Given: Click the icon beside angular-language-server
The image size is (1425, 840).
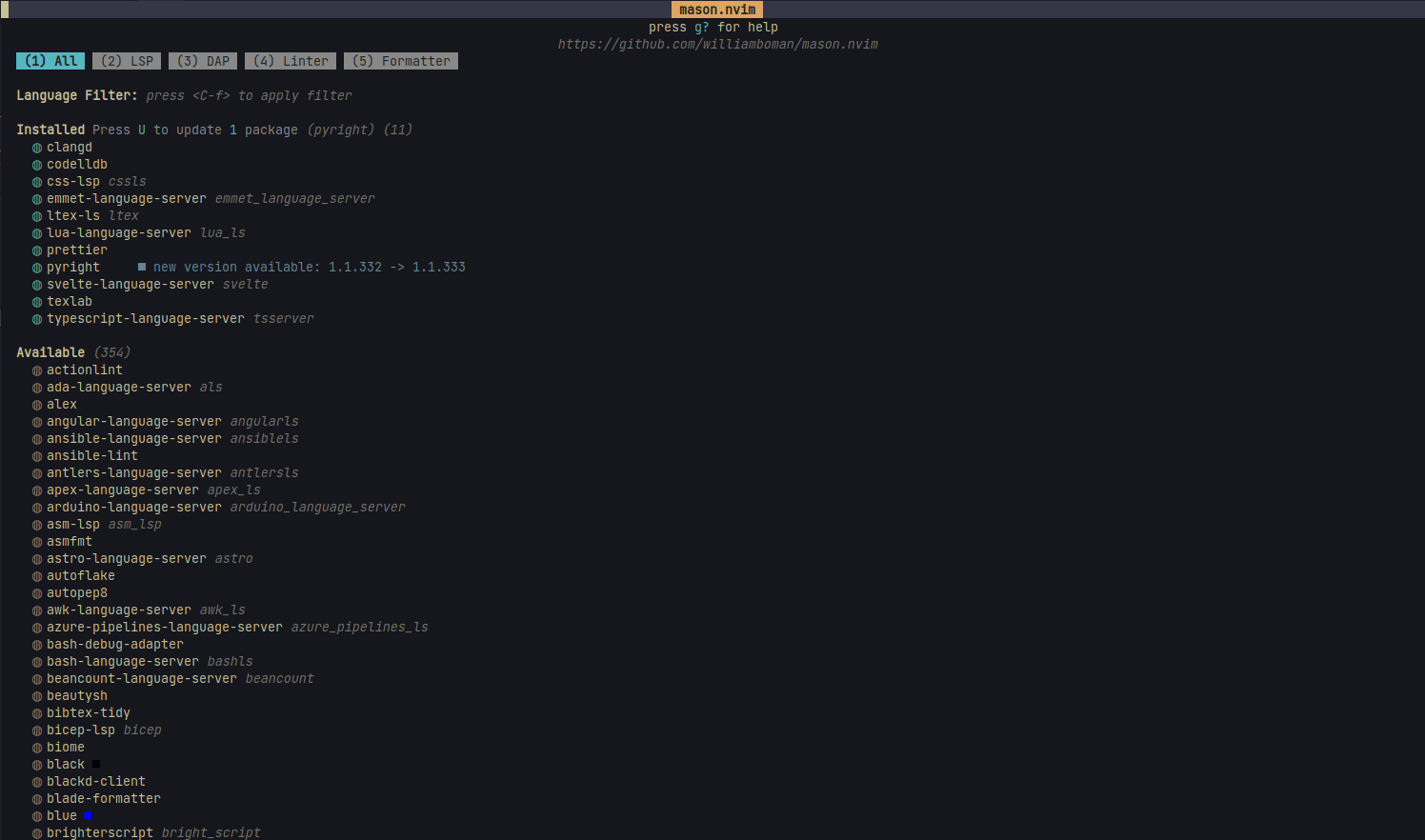Looking at the screenshot, I should click(37, 422).
